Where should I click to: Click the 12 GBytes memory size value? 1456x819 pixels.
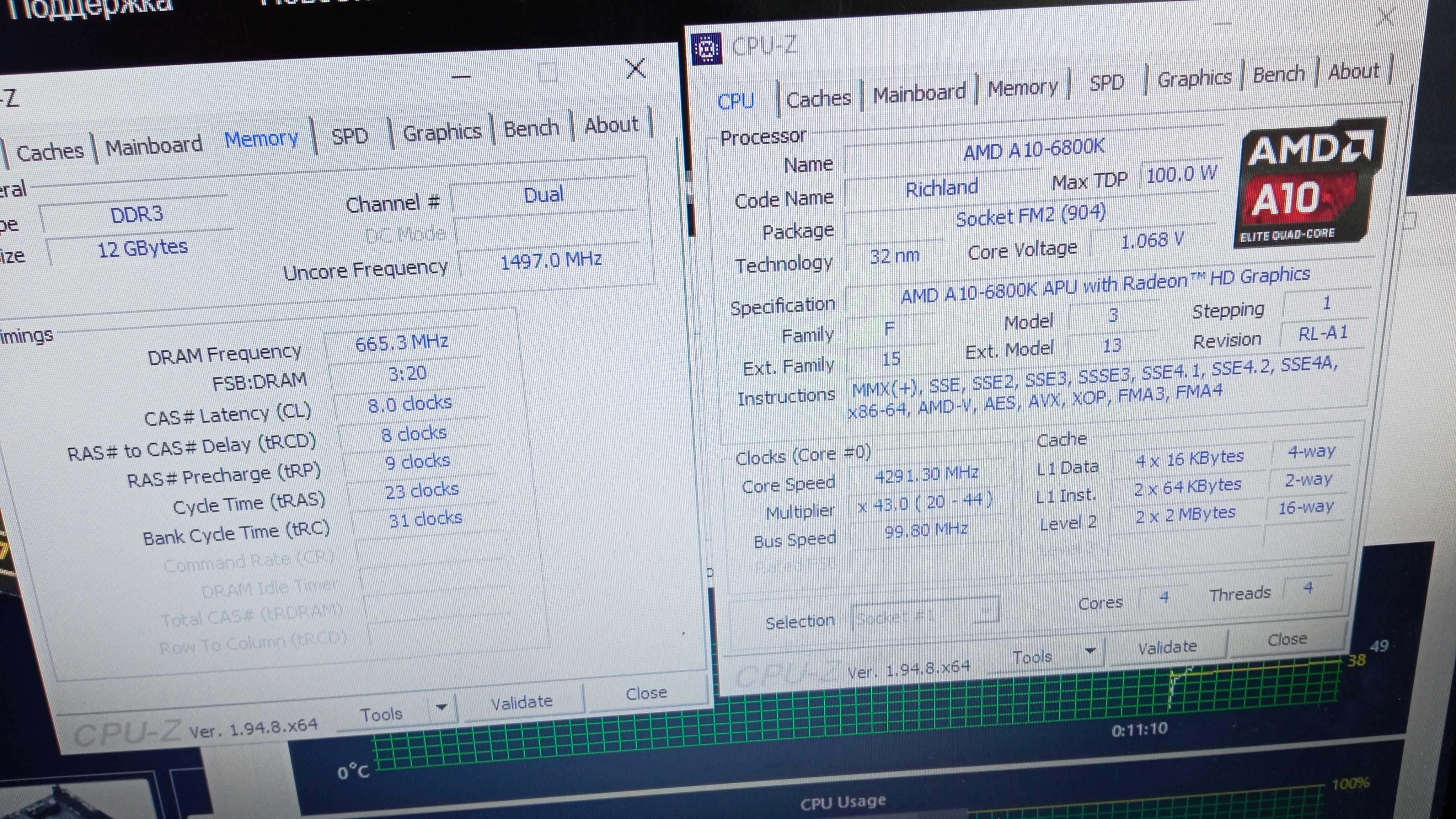pos(143,249)
